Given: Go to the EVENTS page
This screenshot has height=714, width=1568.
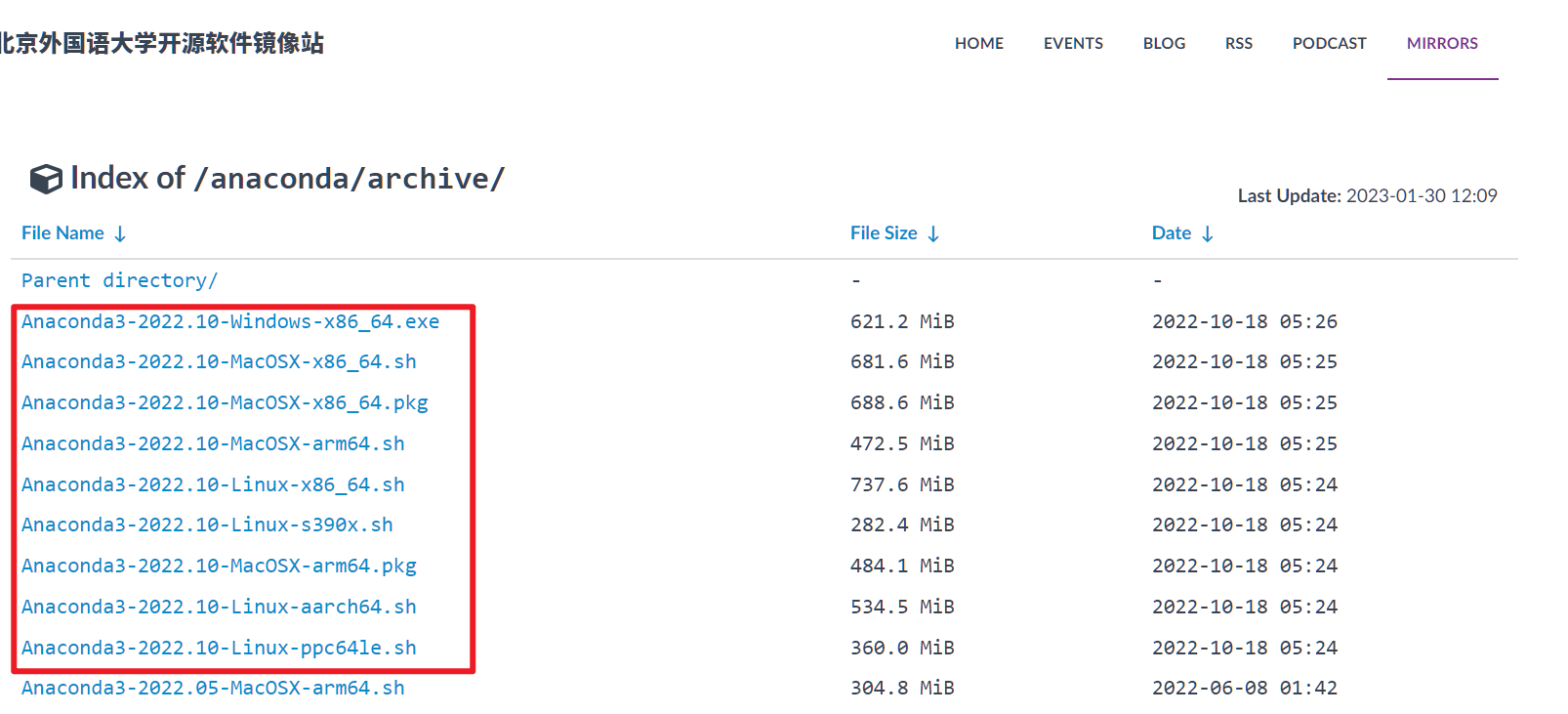Looking at the screenshot, I should (1073, 43).
